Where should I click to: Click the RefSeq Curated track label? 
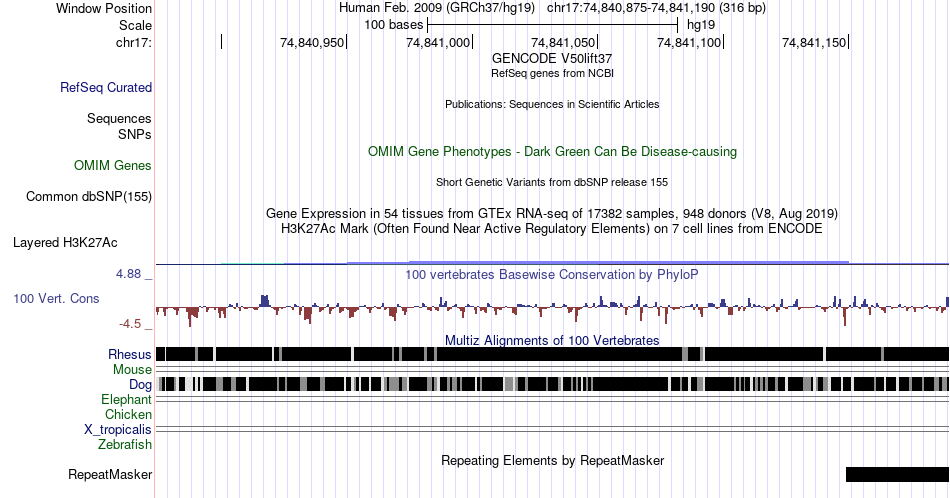[x=106, y=87]
